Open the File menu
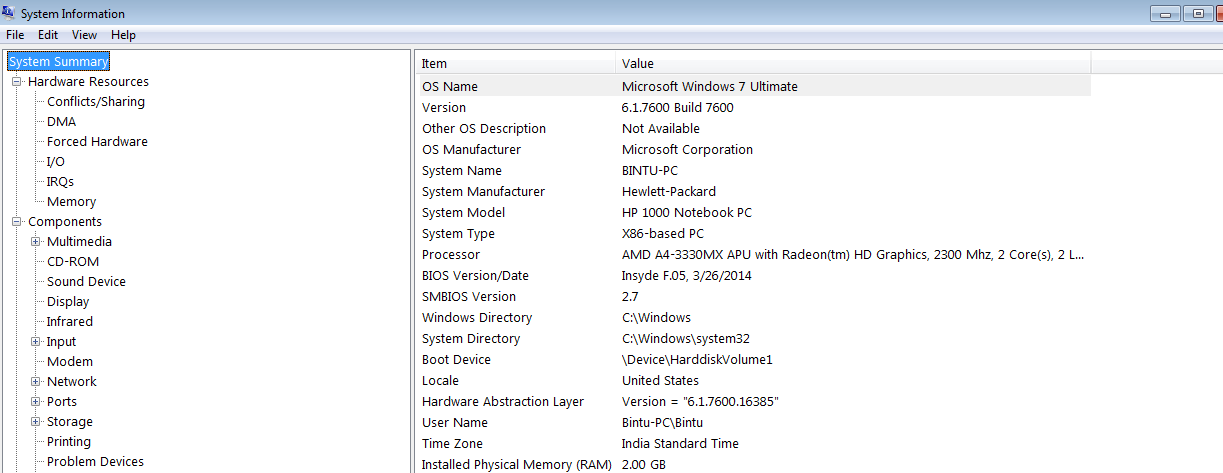This screenshot has width=1223, height=473. [x=15, y=35]
